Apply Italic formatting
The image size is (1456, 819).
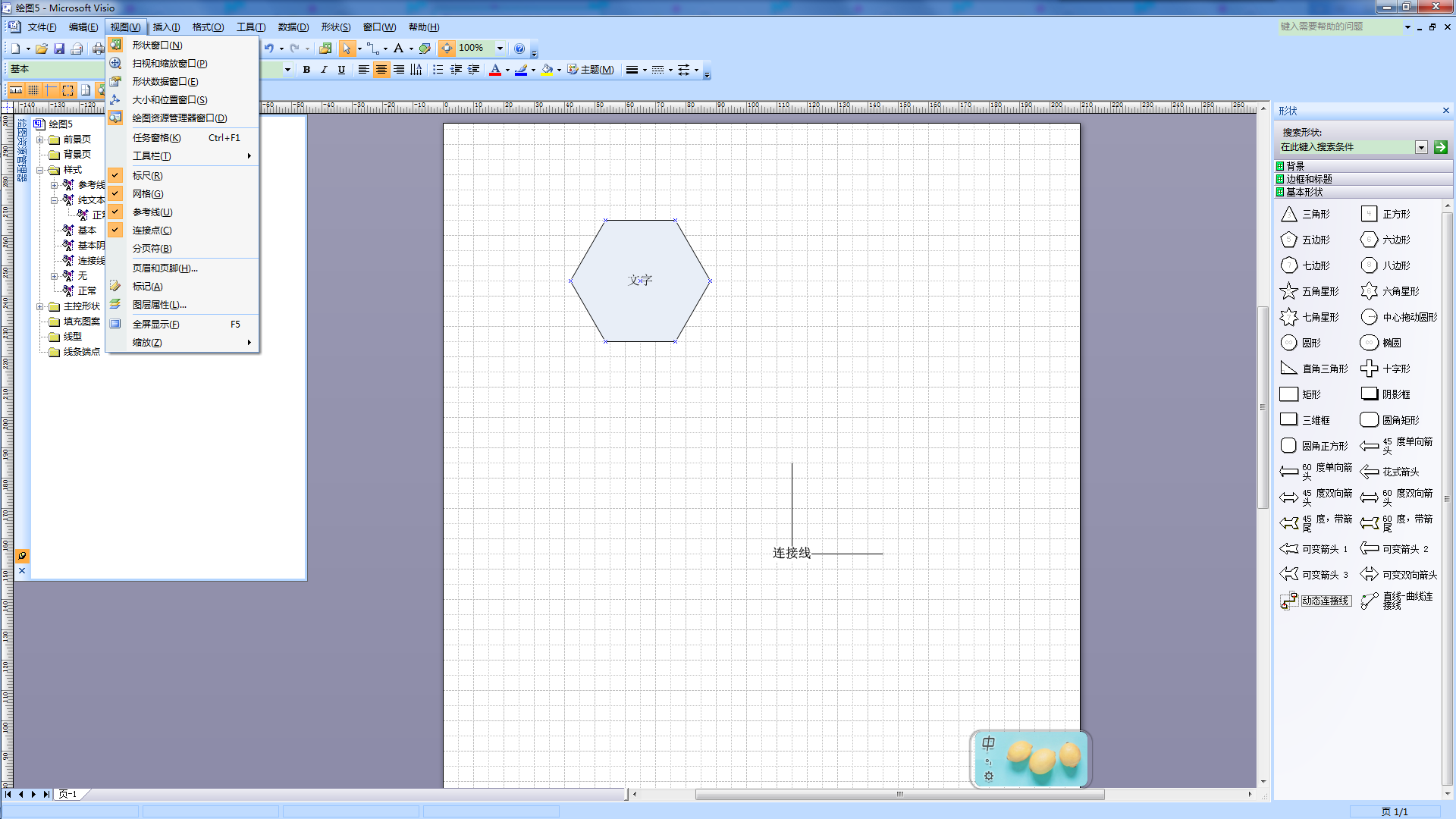click(324, 70)
